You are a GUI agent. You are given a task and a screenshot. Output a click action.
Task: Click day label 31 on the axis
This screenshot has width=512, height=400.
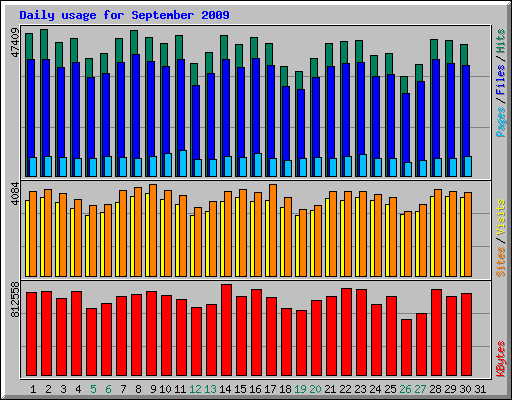point(480,389)
